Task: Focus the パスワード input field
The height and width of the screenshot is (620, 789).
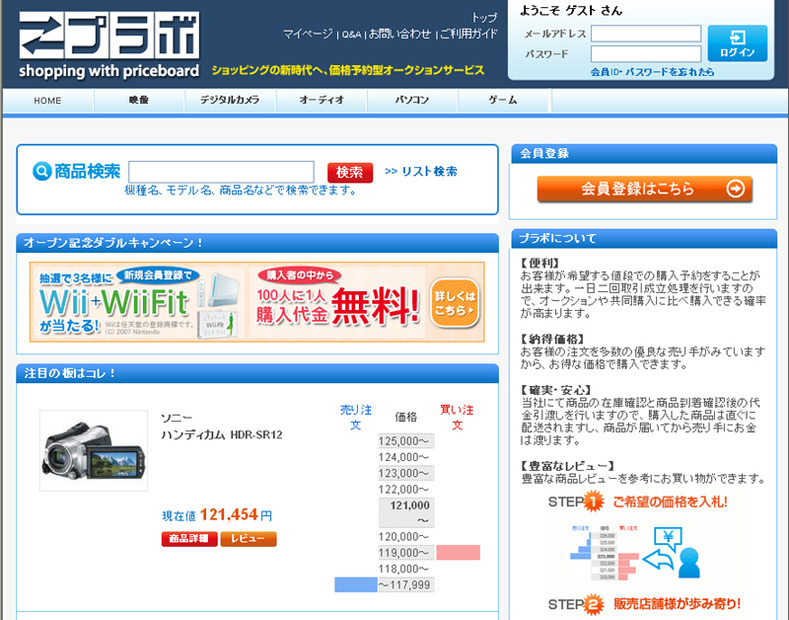Action: [646, 54]
